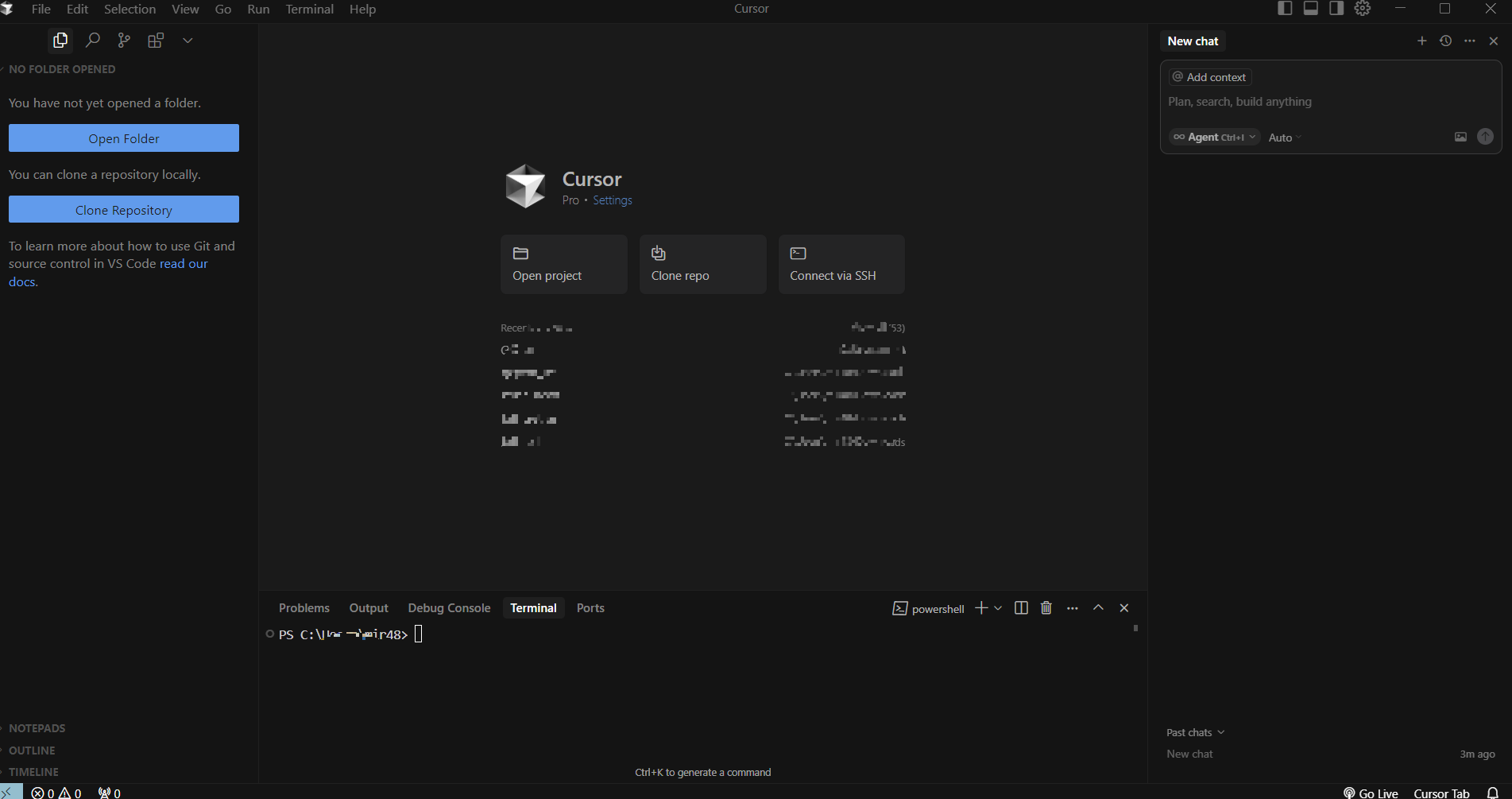Start a new chat with plus icon
The height and width of the screenshot is (799, 1512).
click(1422, 41)
